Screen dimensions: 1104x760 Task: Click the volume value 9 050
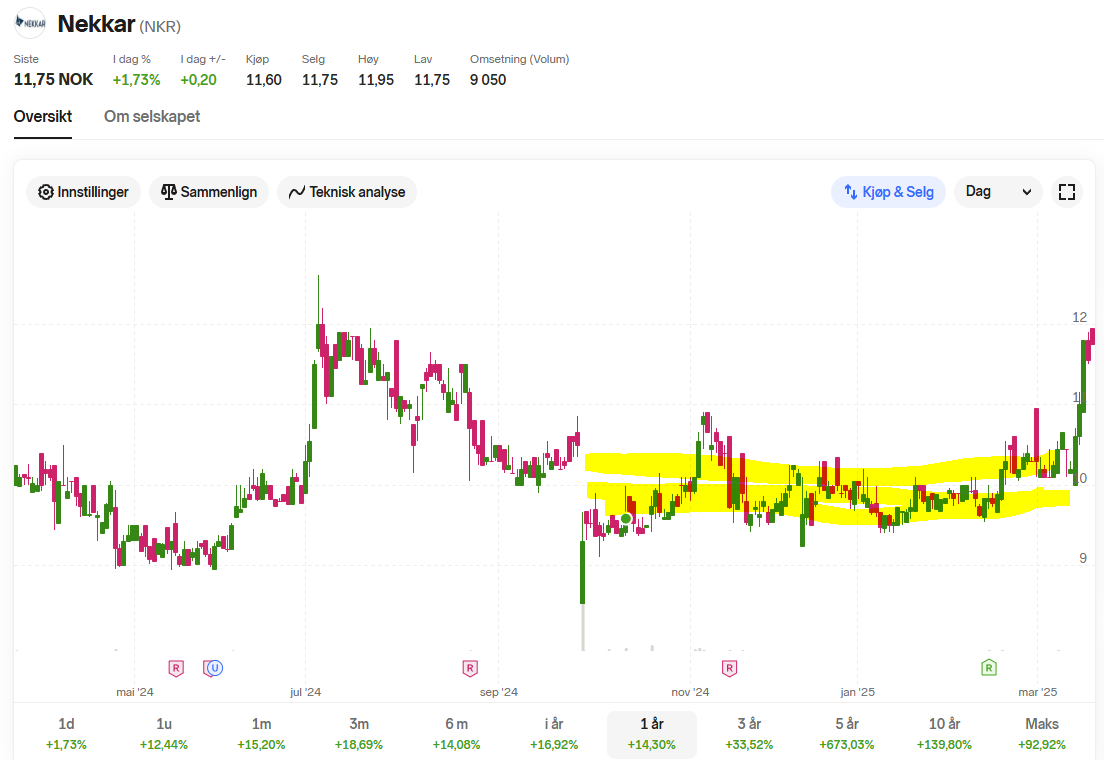click(488, 80)
